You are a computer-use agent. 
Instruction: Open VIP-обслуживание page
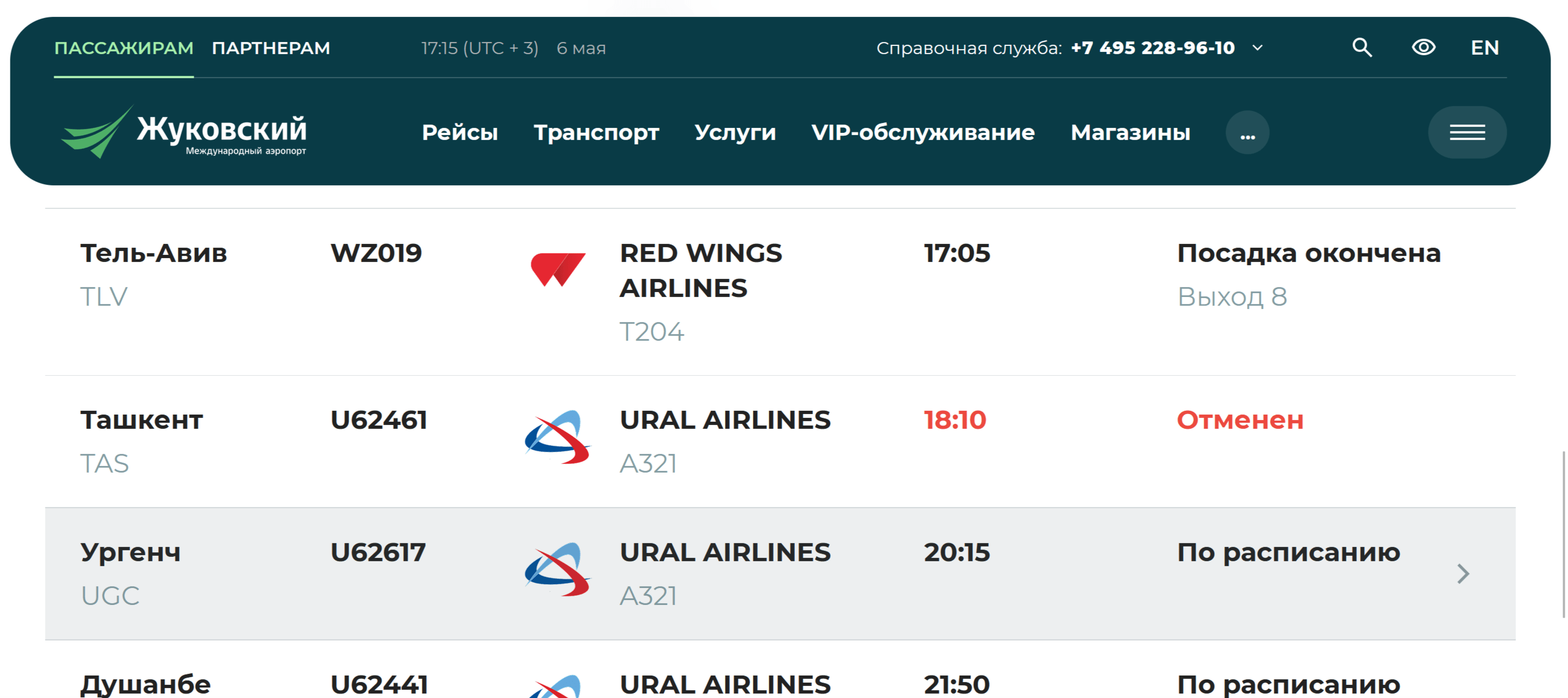coord(923,132)
